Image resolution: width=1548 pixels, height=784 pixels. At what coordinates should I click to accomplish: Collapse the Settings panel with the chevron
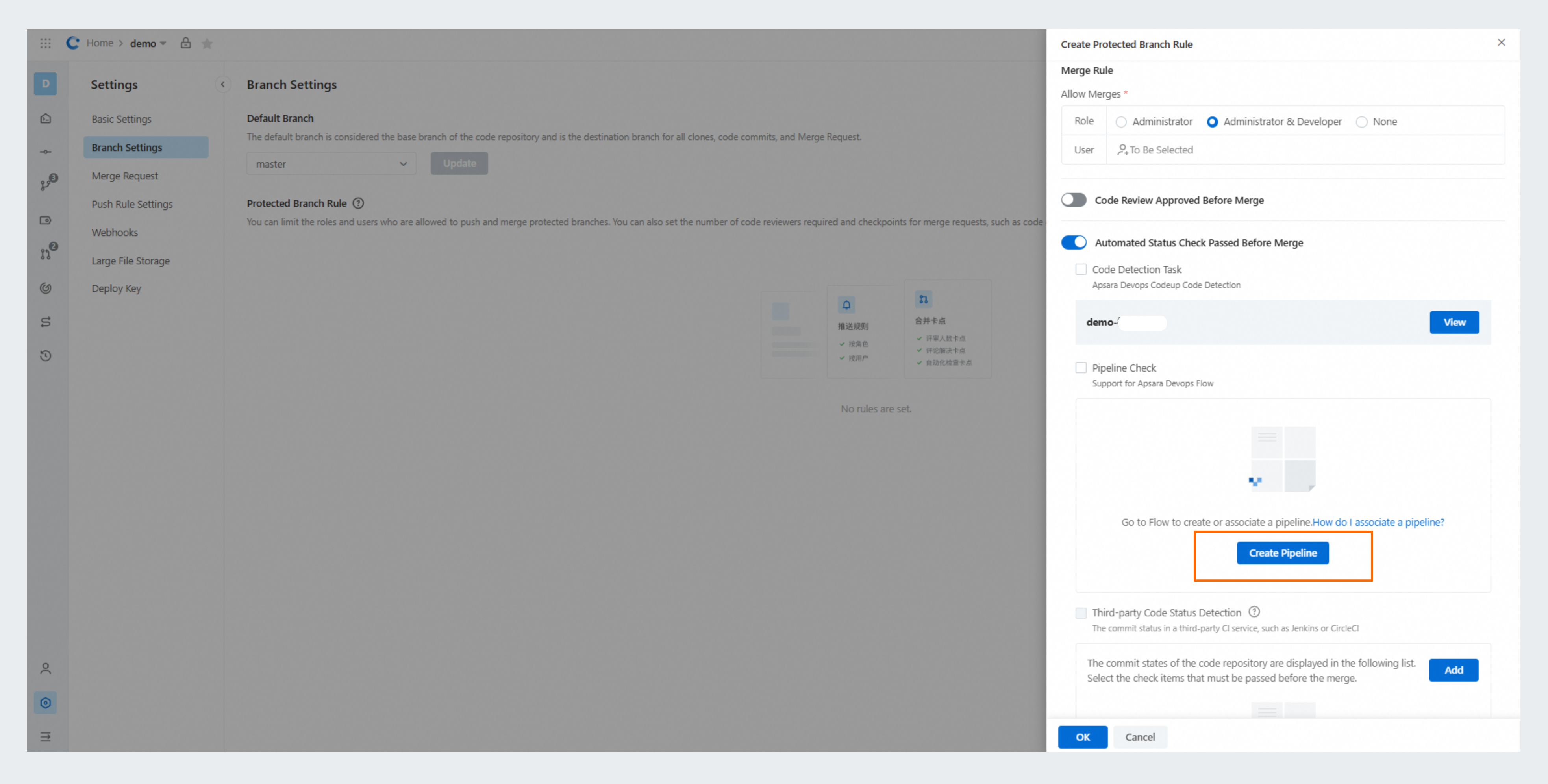tap(223, 84)
